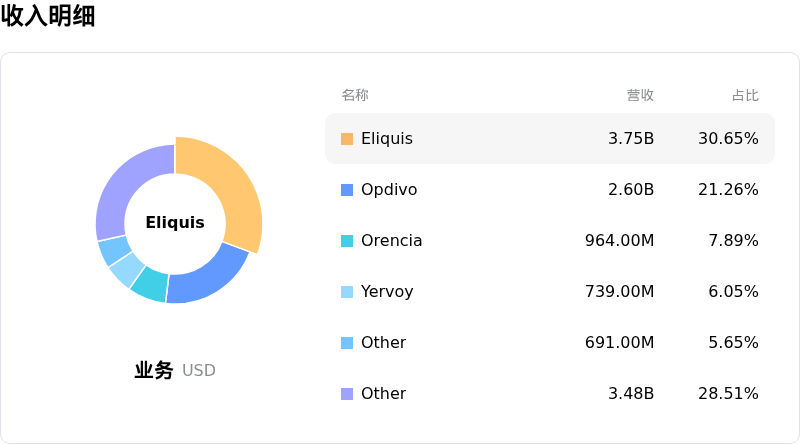The width and height of the screenshot is (800, 444).
Task: Click the blue swatch beside Opdivo
Action: [x=347, y=190]
